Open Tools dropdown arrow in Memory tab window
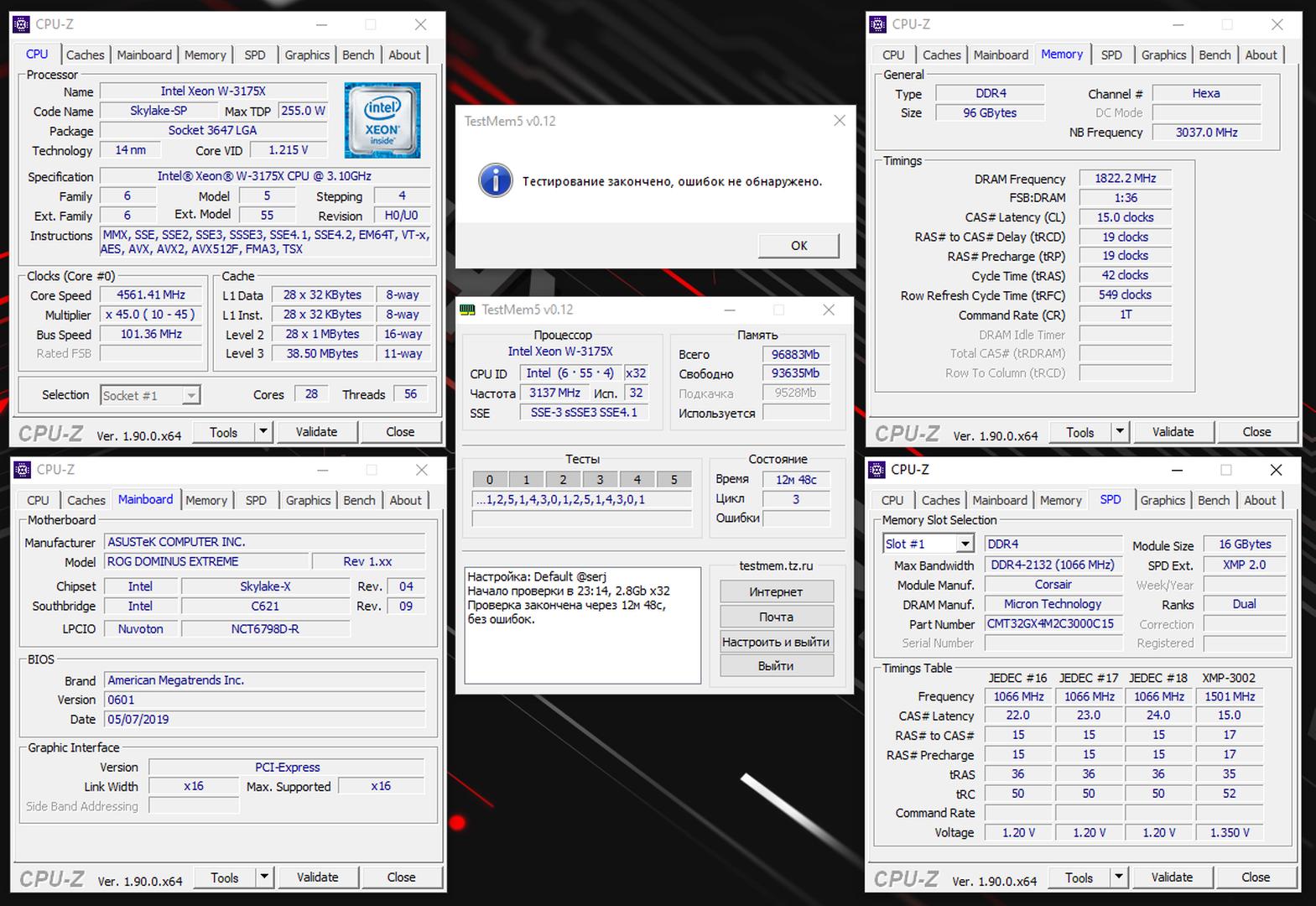 coord(1120,432)
